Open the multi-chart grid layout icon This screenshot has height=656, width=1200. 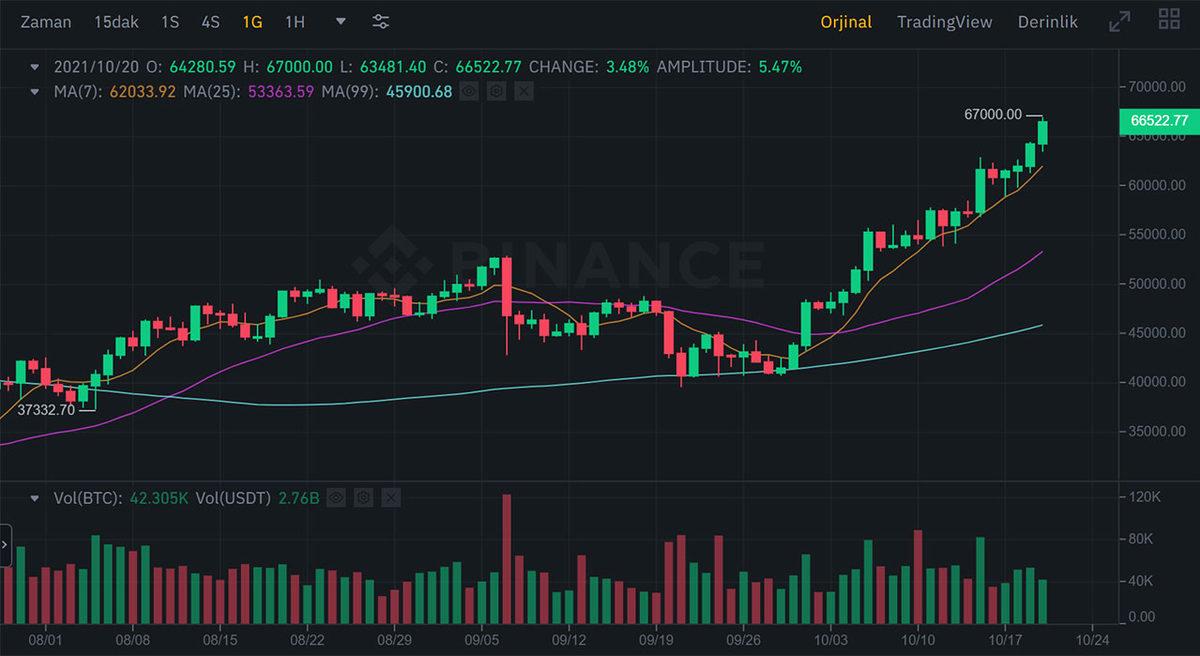[1168, 19]
